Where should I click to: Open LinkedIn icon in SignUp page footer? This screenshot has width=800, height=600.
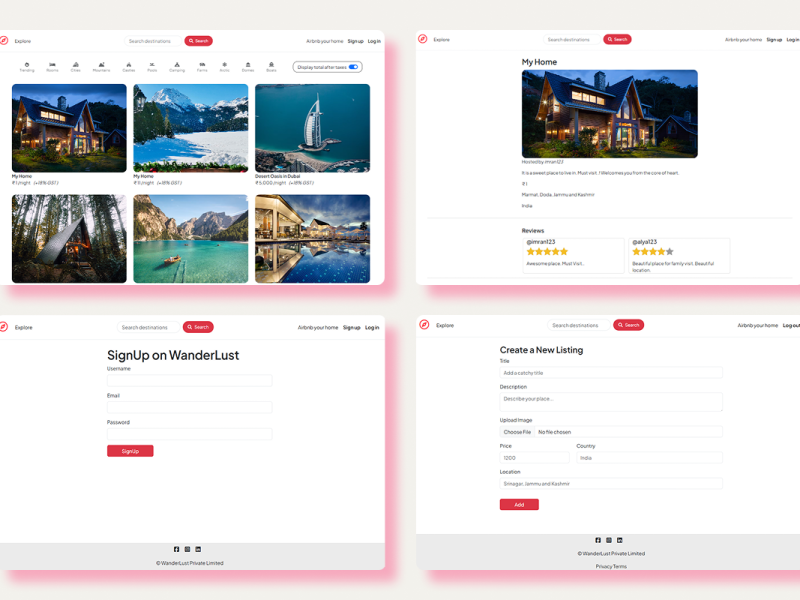tap(198, 549)
